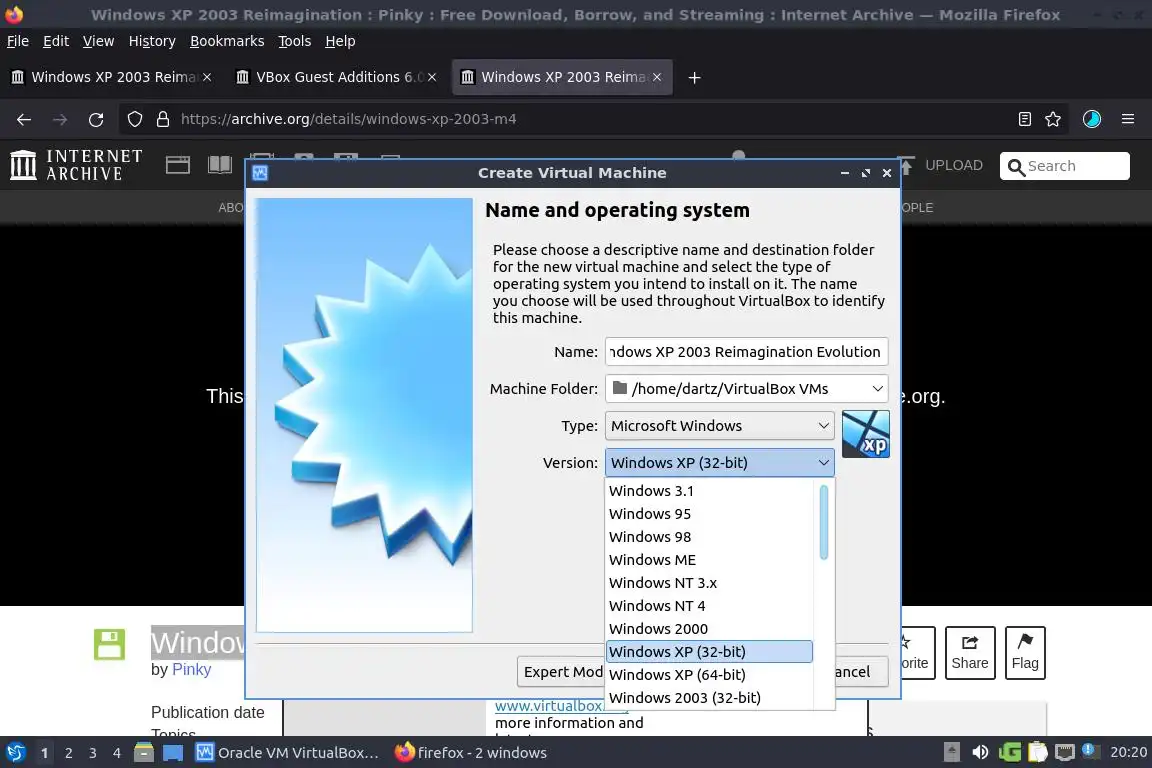Switch to workspace 3 in taskbar
Screen dimensions: 1152x768
pyautogui.click(x=93, y=753)
